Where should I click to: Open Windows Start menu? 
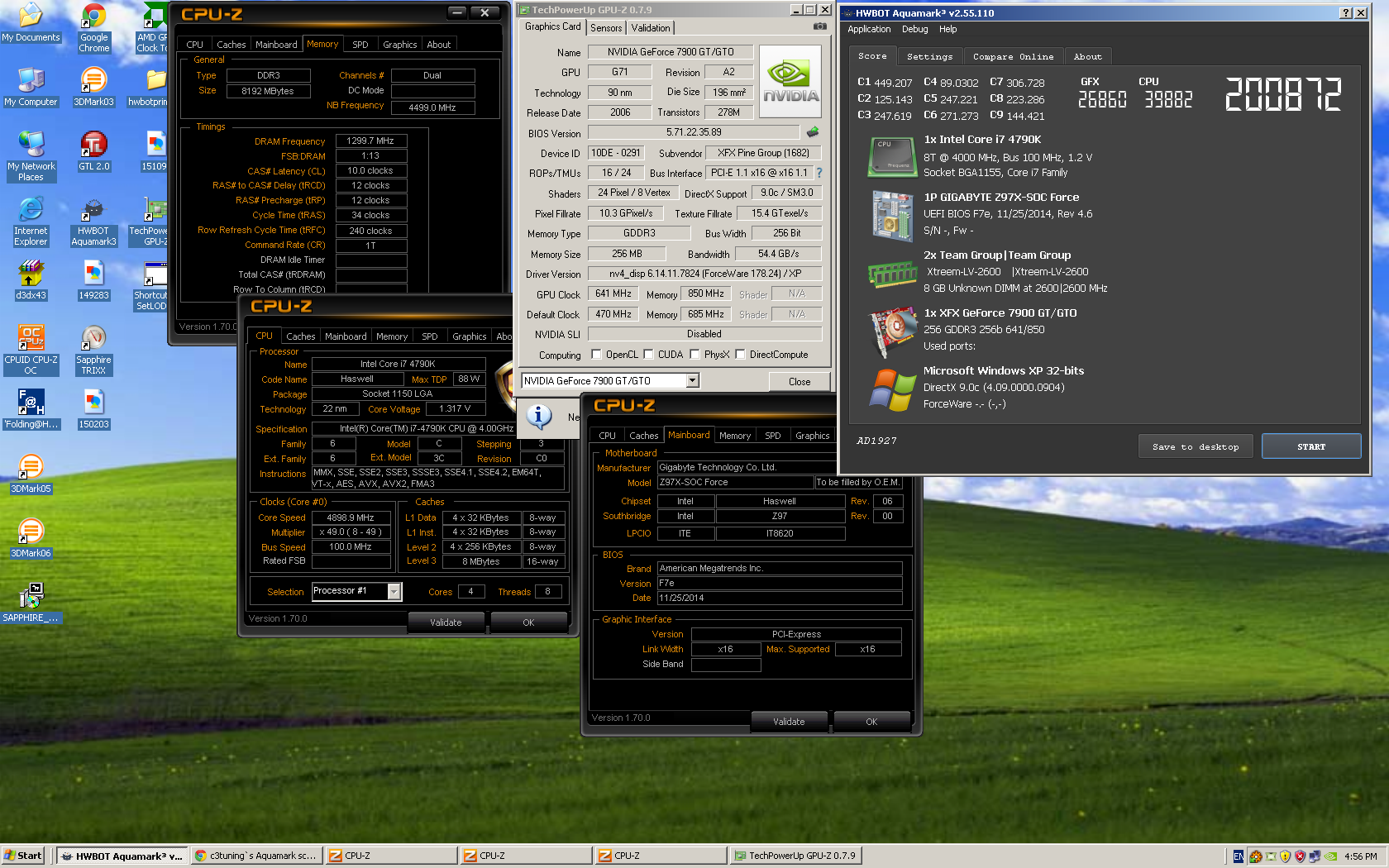tap(22, 856)
